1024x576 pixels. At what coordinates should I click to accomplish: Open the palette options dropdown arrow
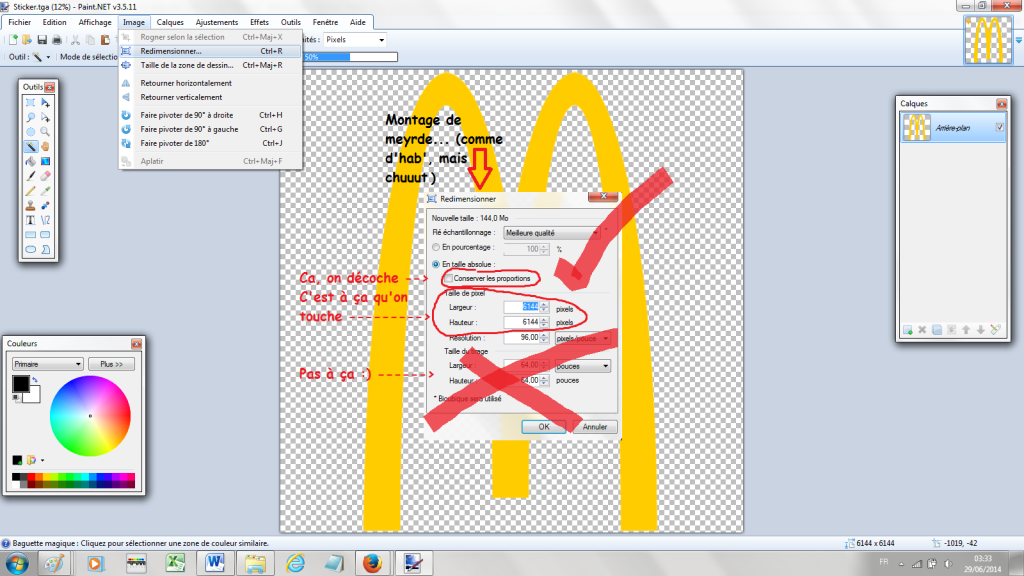(x=42, y=460)
